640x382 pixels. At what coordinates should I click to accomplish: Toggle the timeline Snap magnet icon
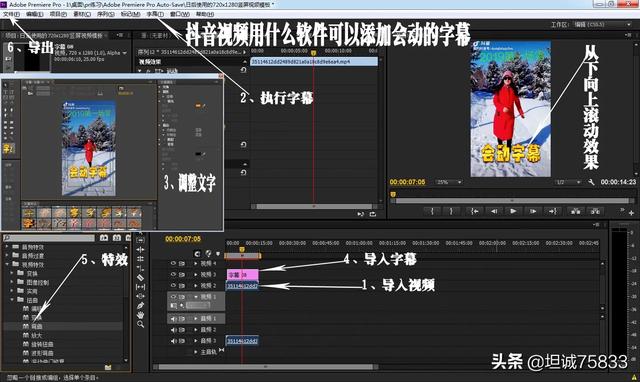pyautogui.click(x=198, y=253)
